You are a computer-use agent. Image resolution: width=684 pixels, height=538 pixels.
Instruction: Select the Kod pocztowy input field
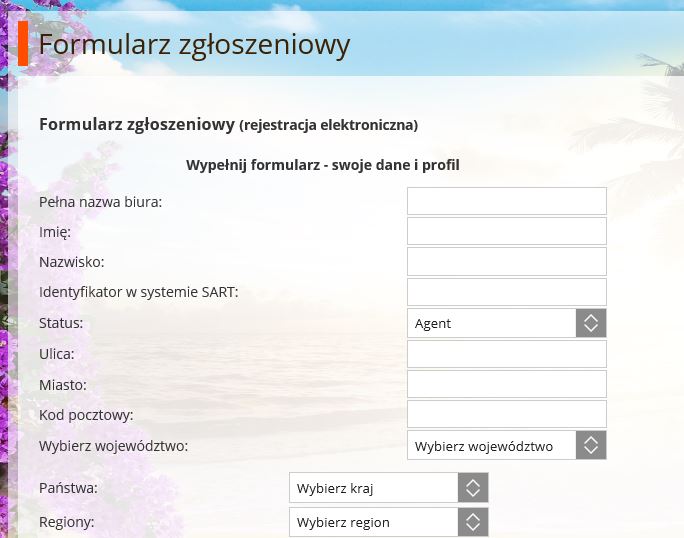point(506,415)
